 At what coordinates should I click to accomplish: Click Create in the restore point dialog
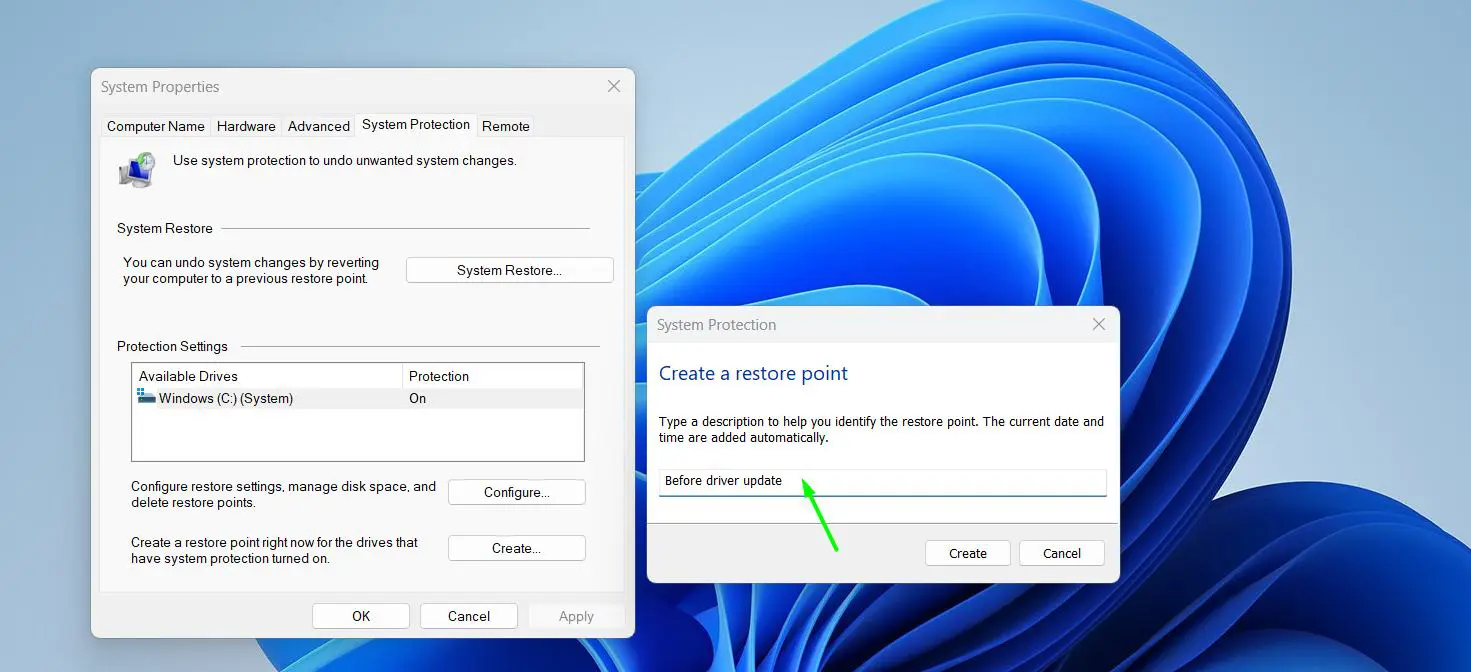[966, 552]
